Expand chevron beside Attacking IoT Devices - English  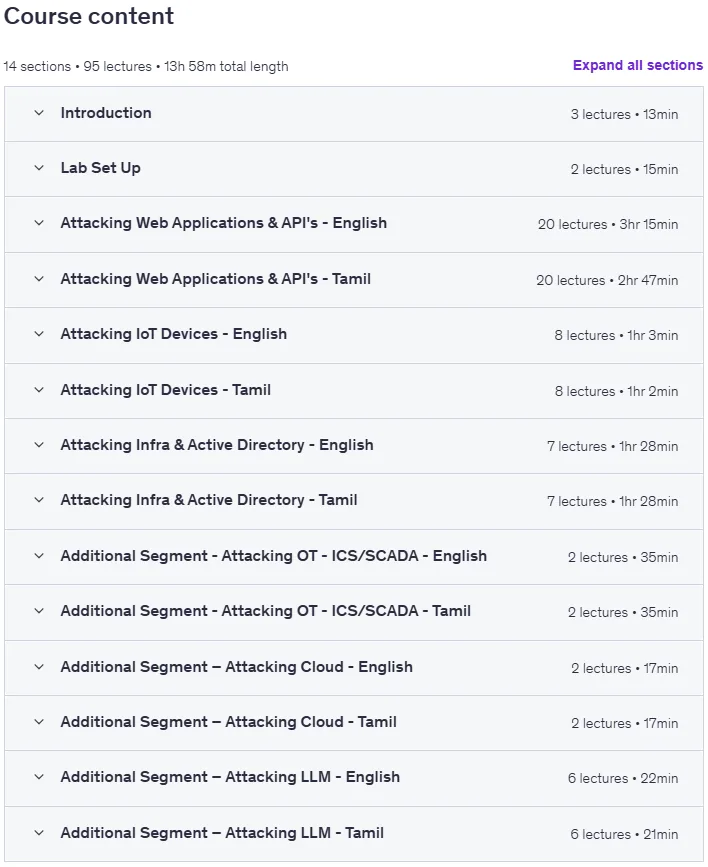39,334
